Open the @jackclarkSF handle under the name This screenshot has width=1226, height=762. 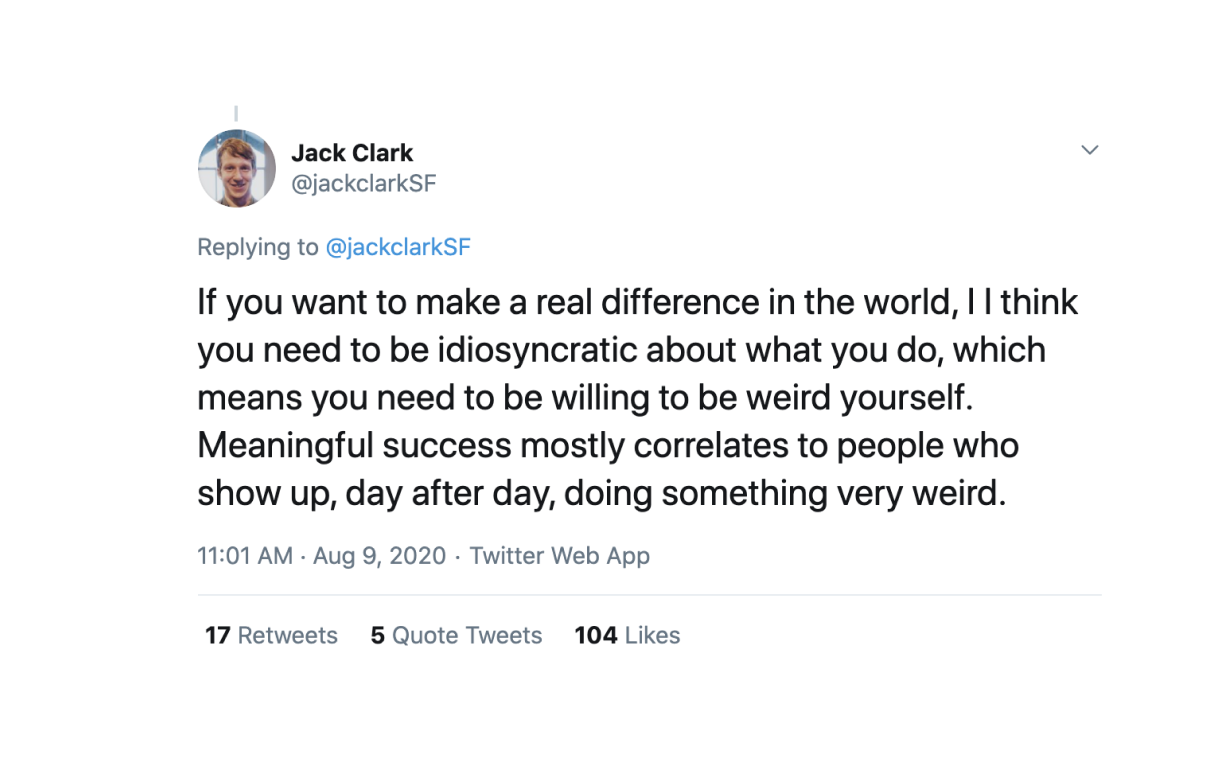pyautogui.click(x=363, y=184)
